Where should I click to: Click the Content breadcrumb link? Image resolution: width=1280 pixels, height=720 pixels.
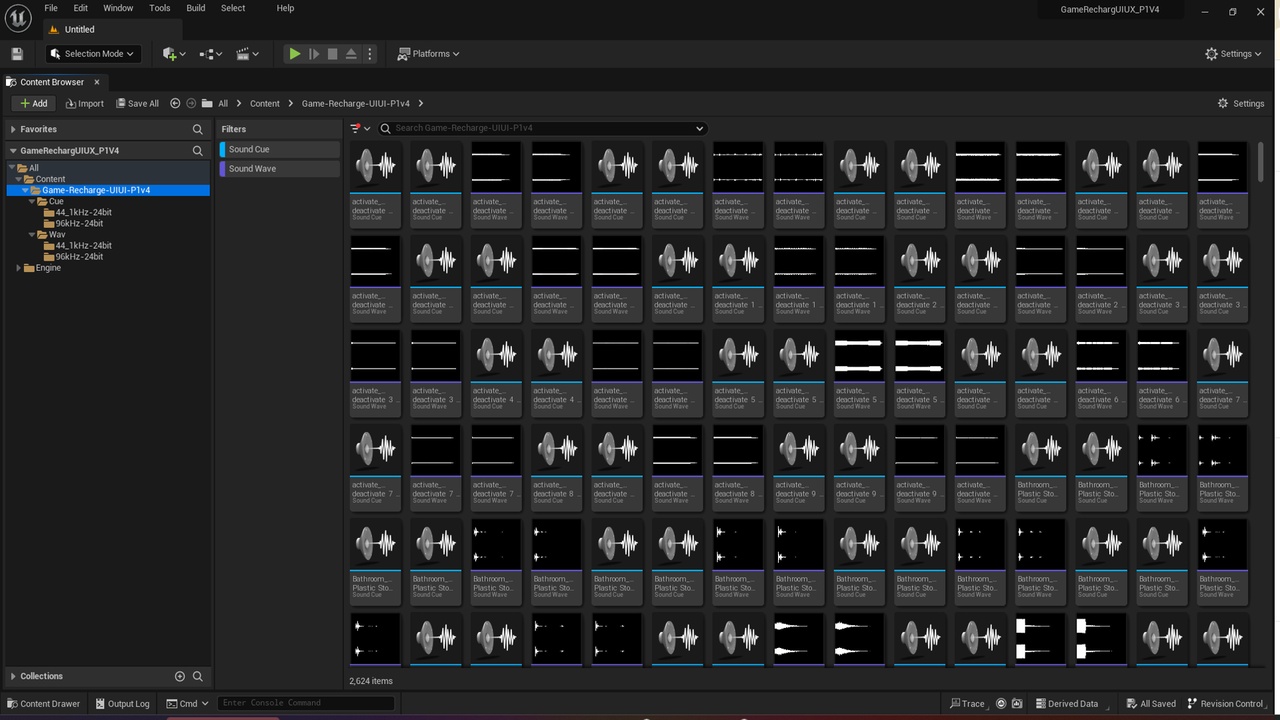pos(265,103)
